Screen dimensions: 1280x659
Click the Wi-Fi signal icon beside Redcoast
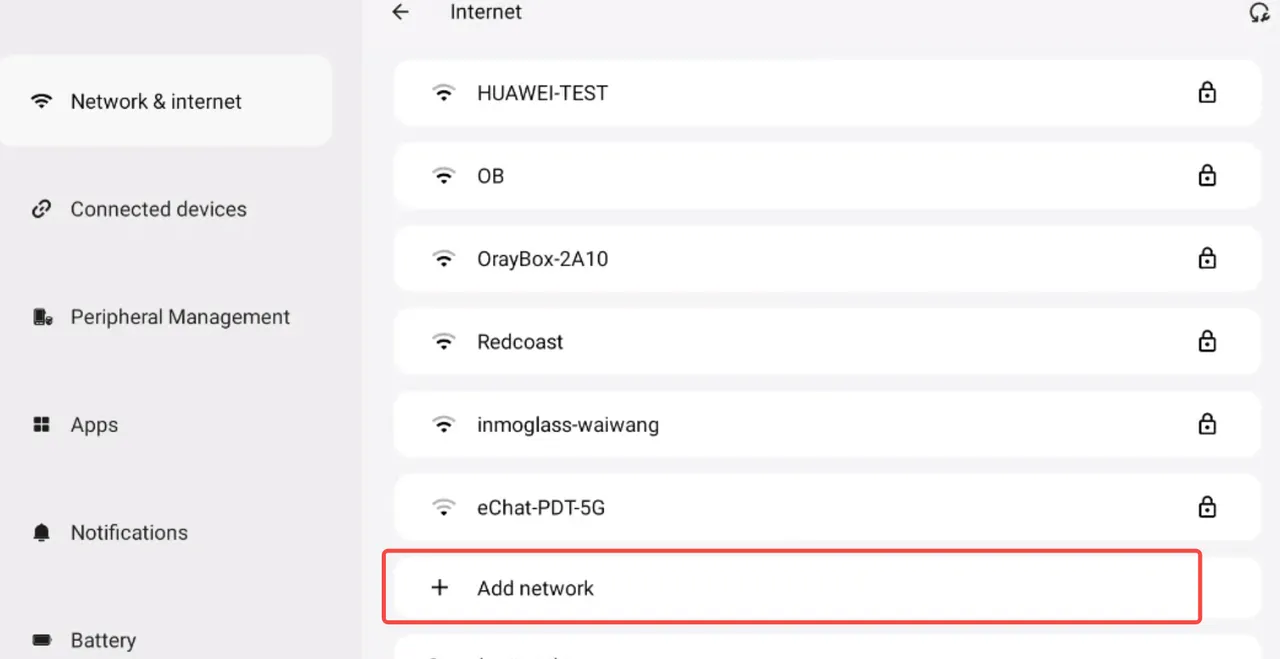(x=443, y=342)
